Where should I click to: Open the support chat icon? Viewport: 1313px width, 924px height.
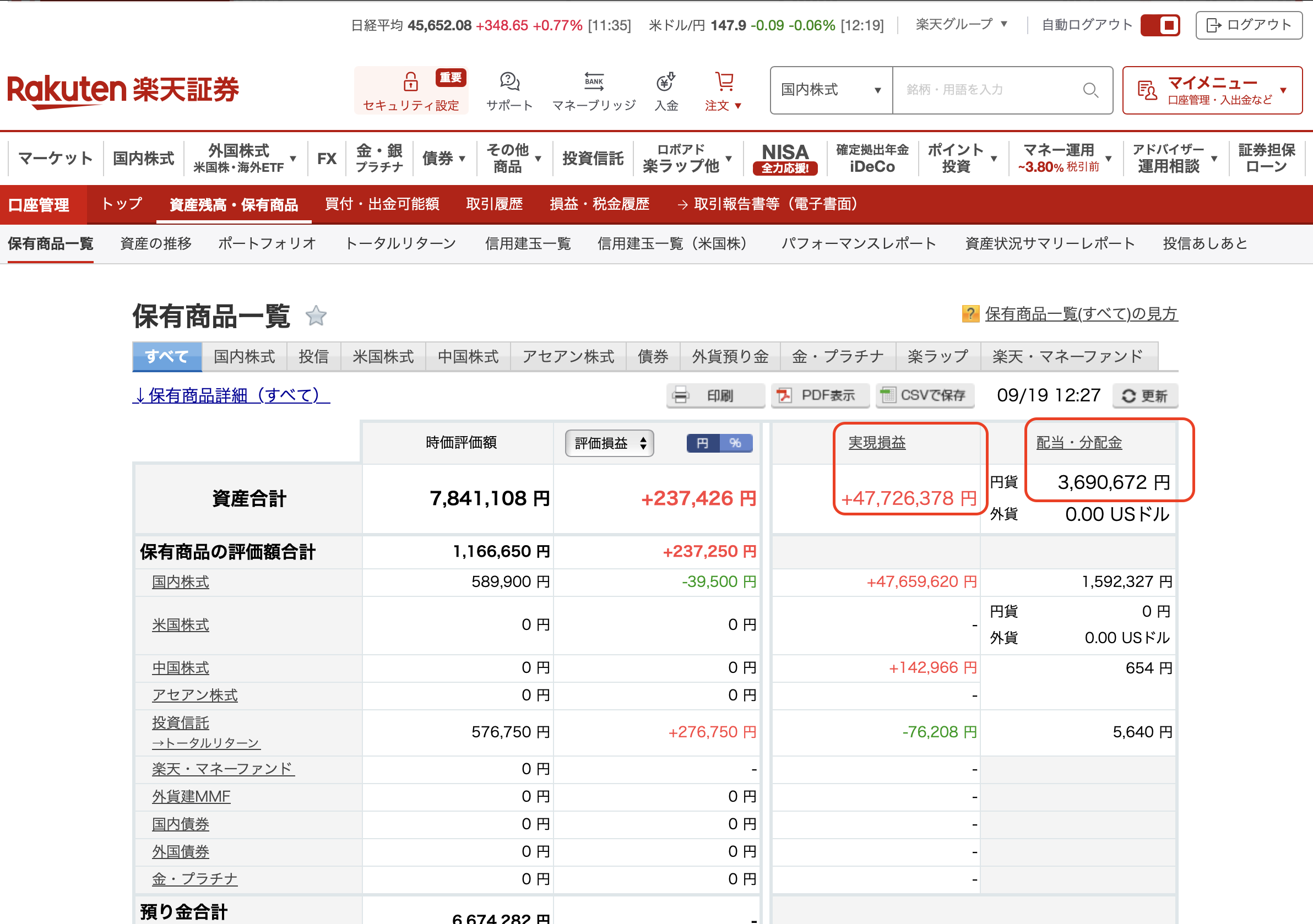tap(509, 81)
